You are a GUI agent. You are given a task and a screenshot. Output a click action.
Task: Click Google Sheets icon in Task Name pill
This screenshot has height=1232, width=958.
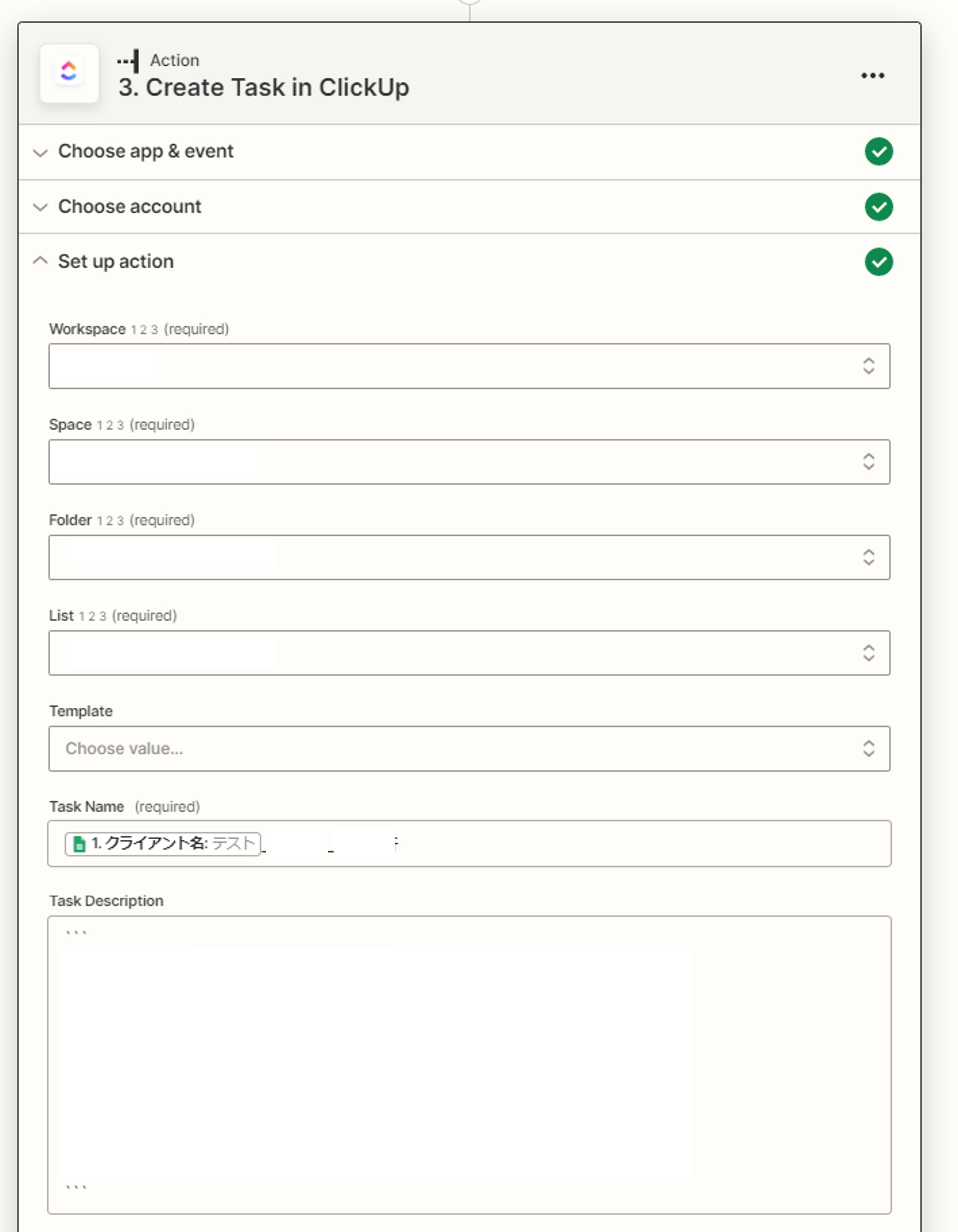click(x=80, y=844)
